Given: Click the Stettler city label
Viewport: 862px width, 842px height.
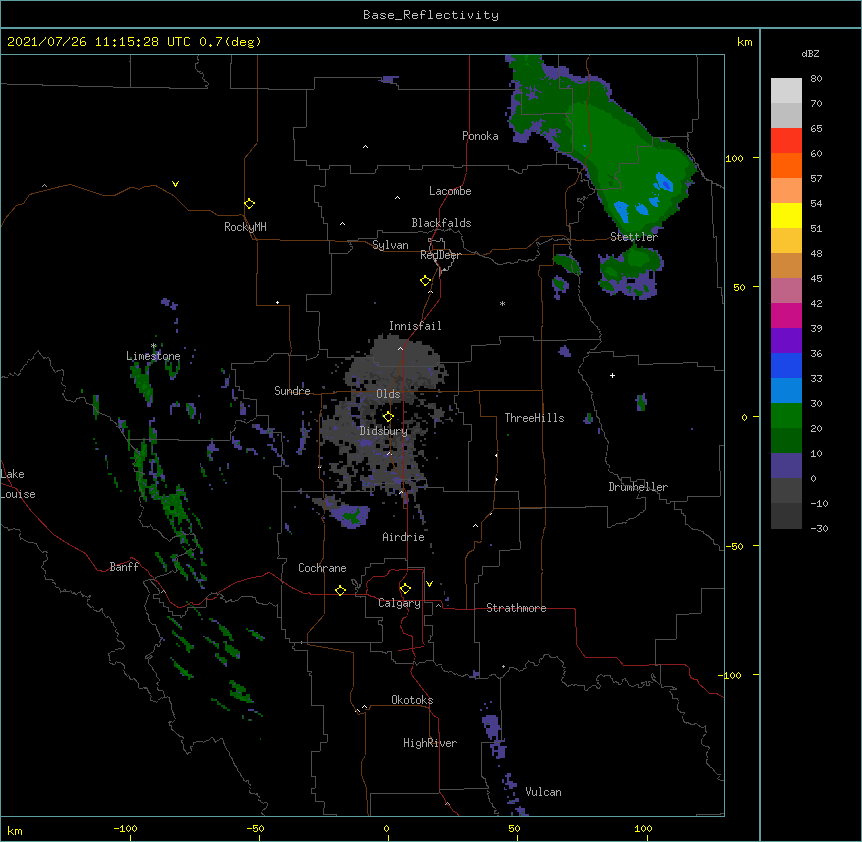Looking at the screenshot, I should click(633, 237).
